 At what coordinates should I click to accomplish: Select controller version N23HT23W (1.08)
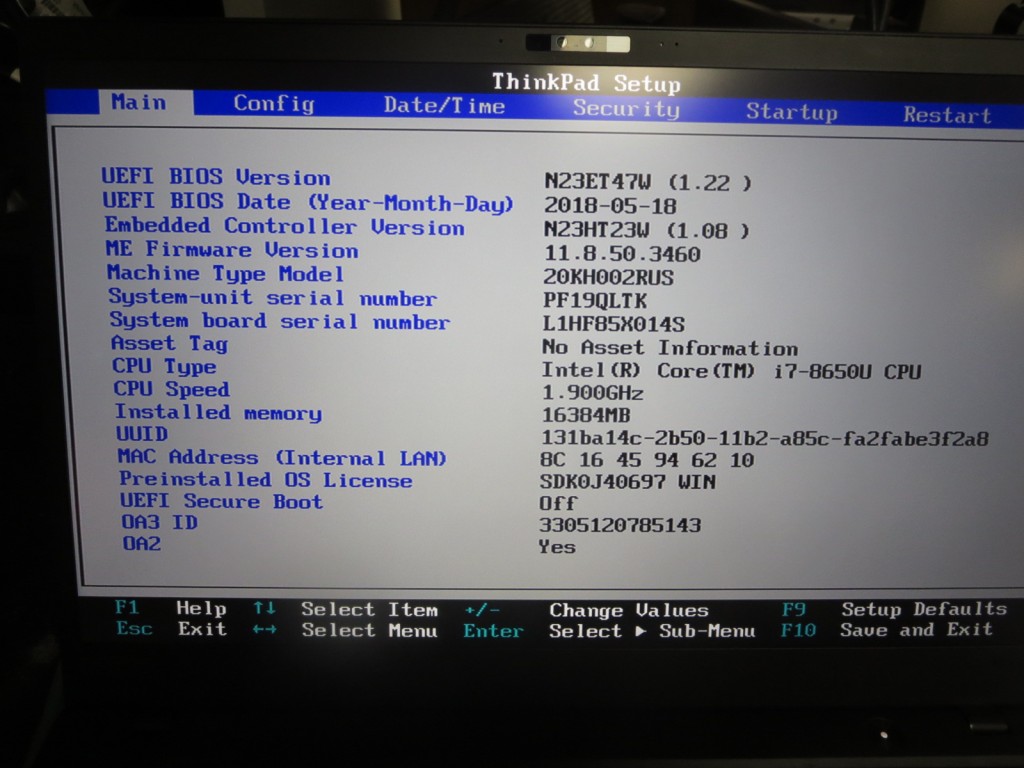[x=647, y=231]
